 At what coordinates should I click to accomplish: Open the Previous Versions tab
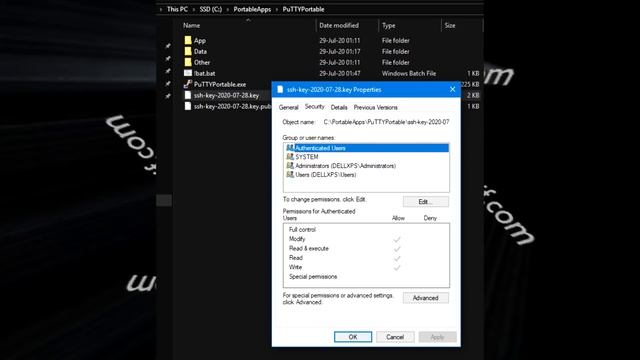376,107
